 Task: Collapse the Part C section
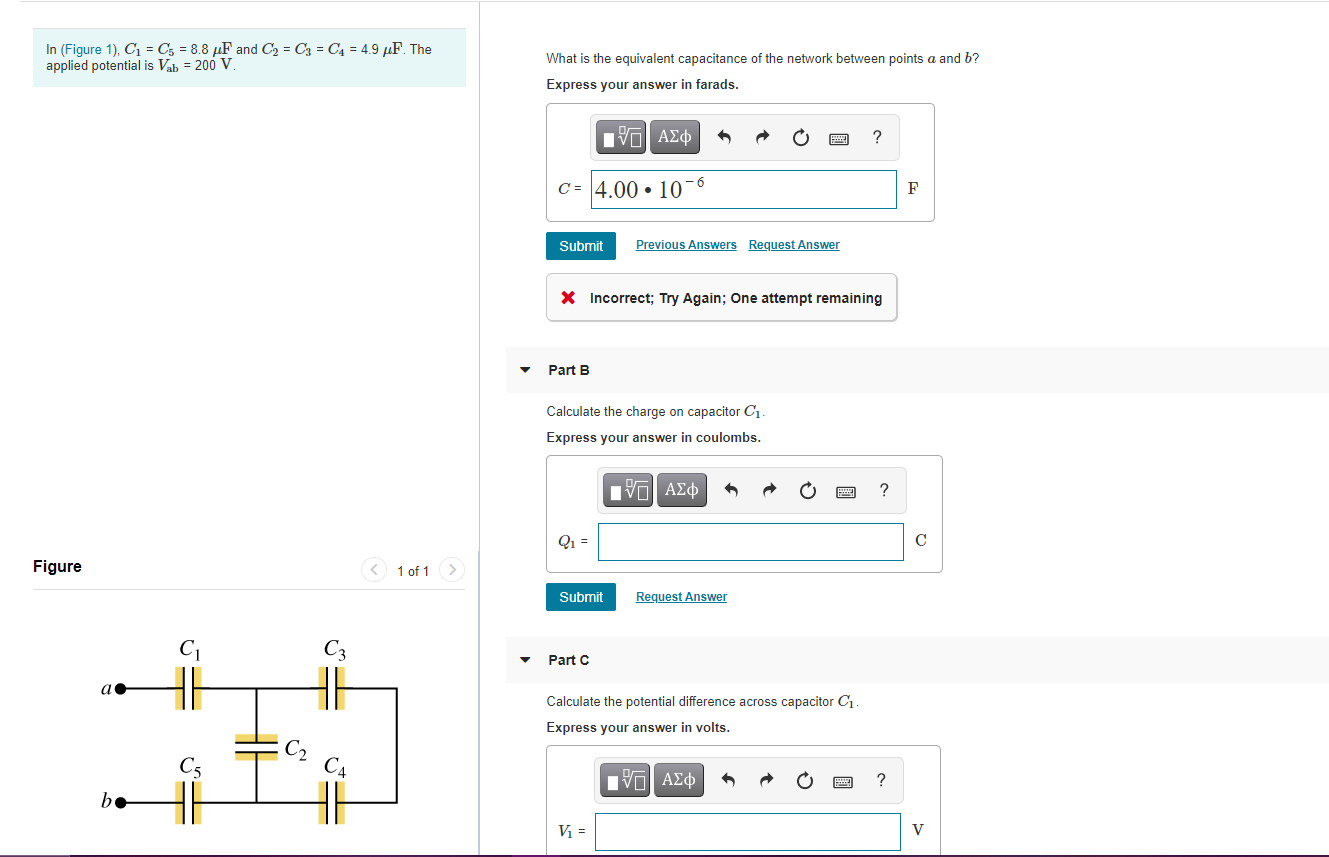[x=525, y=660]
